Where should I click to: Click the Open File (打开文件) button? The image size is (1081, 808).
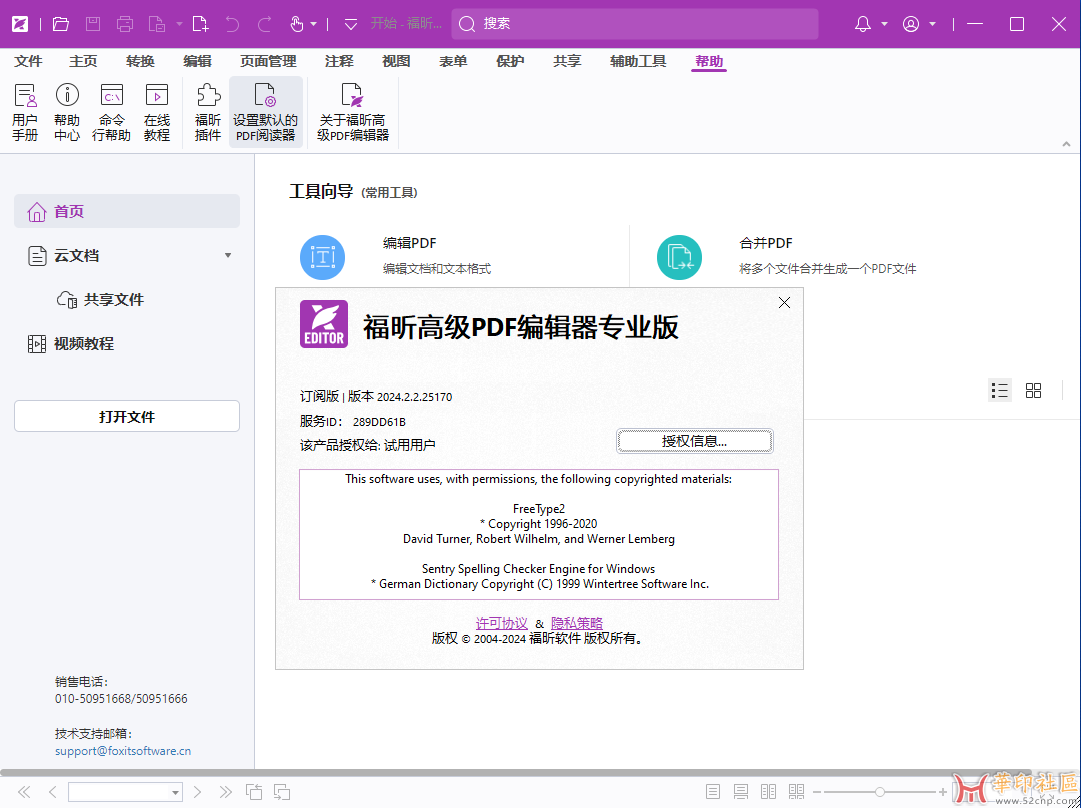coord(127,416)
